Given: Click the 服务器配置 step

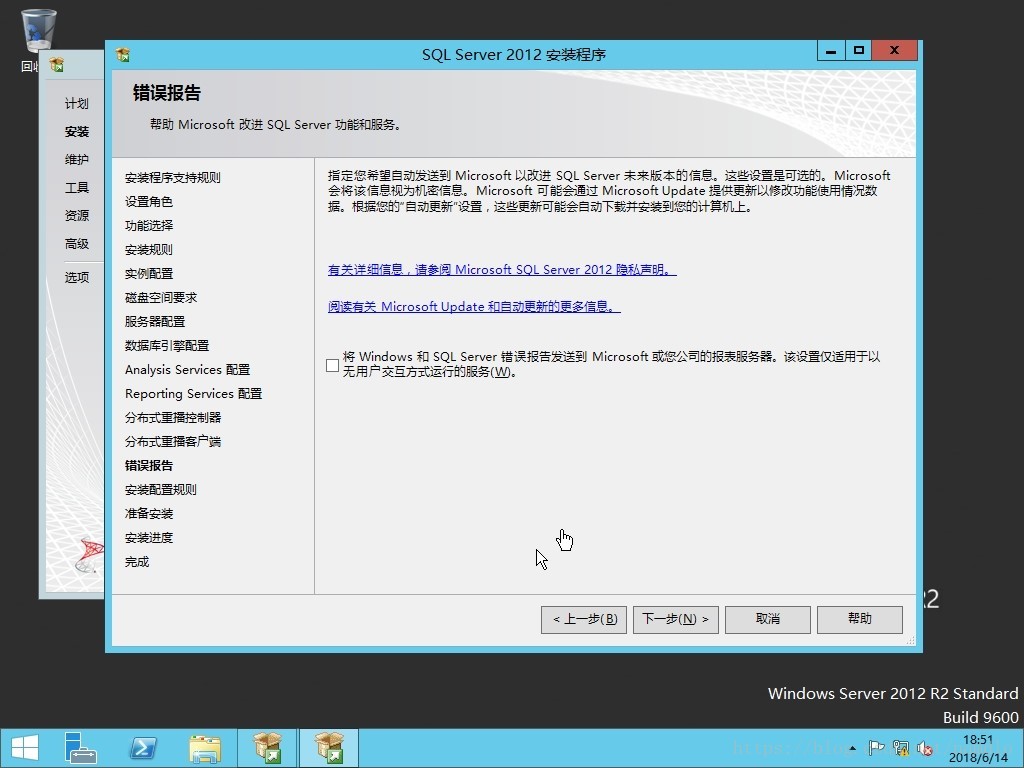Looking at the screenshot, I should click(155, 321).
